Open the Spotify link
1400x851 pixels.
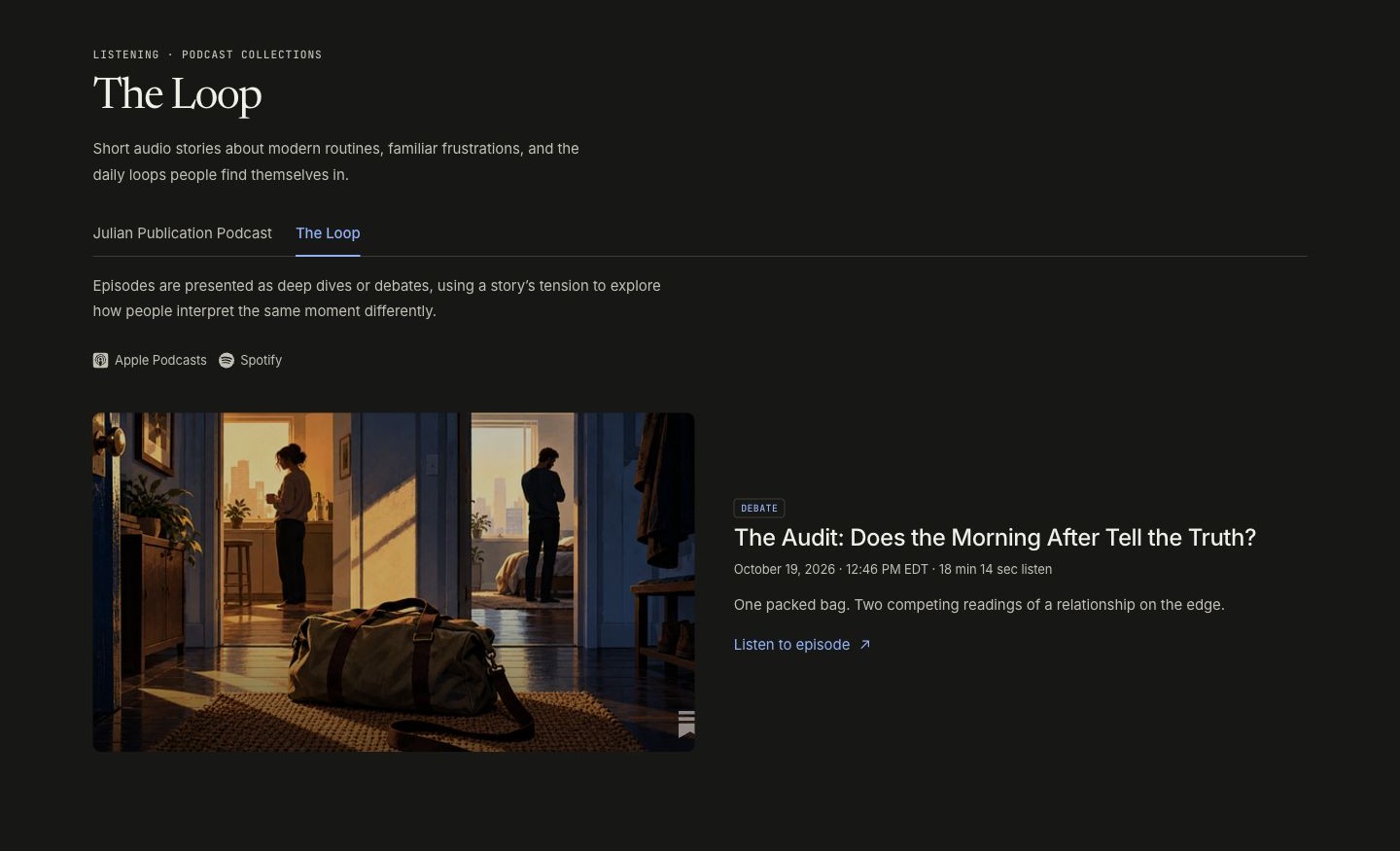(251, 361)
